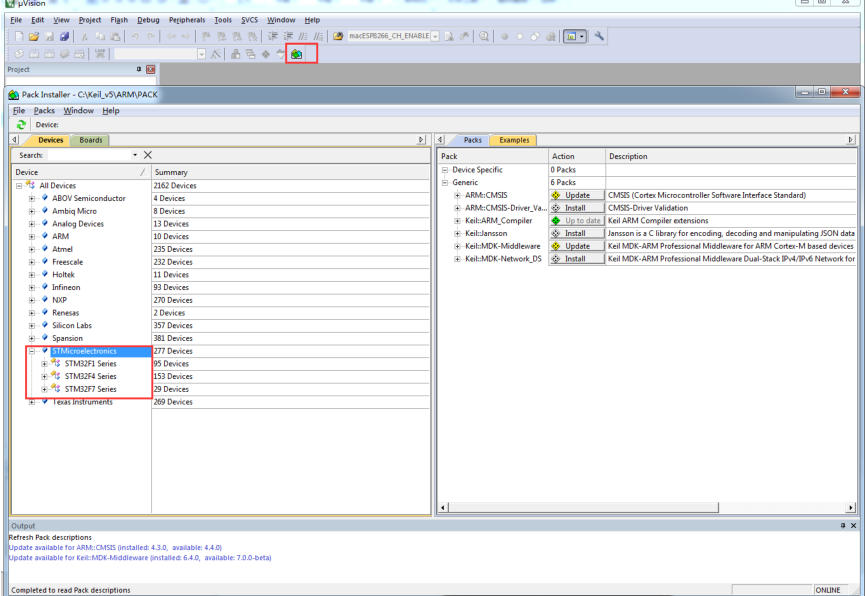Click Up to date button for Keil::ARM_Compiler

point(576,221)
